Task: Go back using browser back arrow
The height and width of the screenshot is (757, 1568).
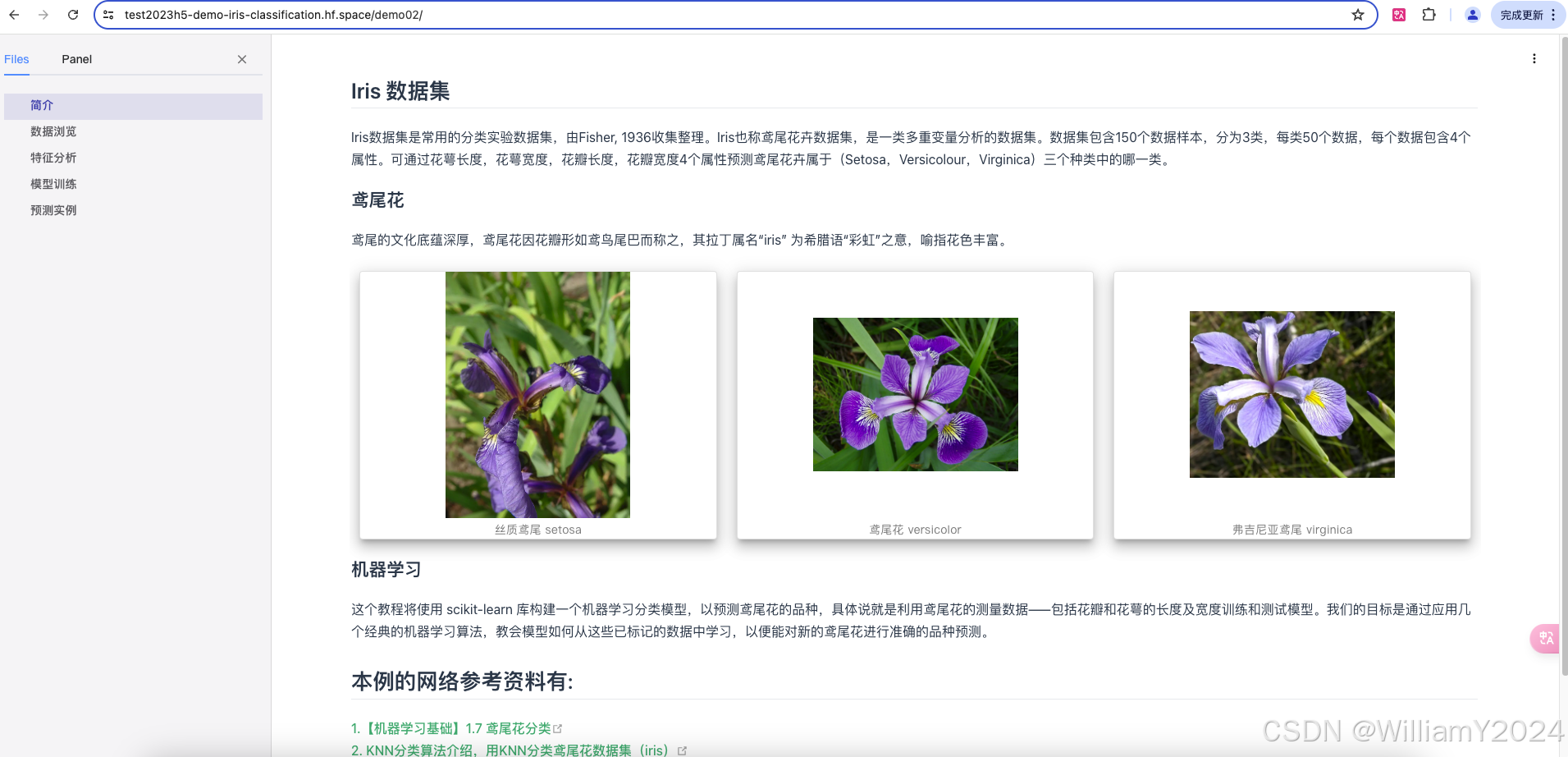Action: click(x=14, y=15)
